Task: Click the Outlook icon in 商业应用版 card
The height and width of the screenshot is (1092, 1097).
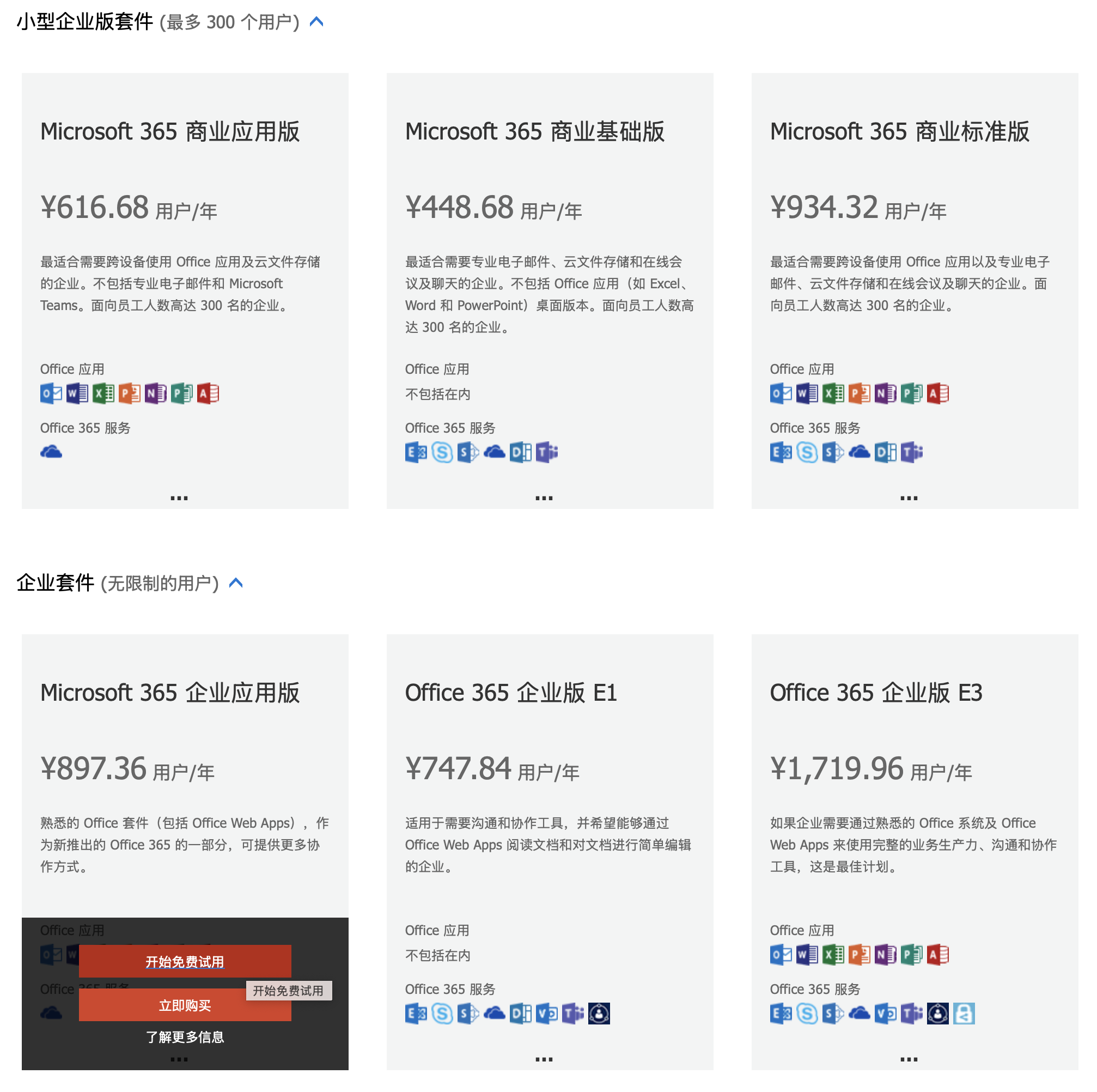Action: pos(51,394)
